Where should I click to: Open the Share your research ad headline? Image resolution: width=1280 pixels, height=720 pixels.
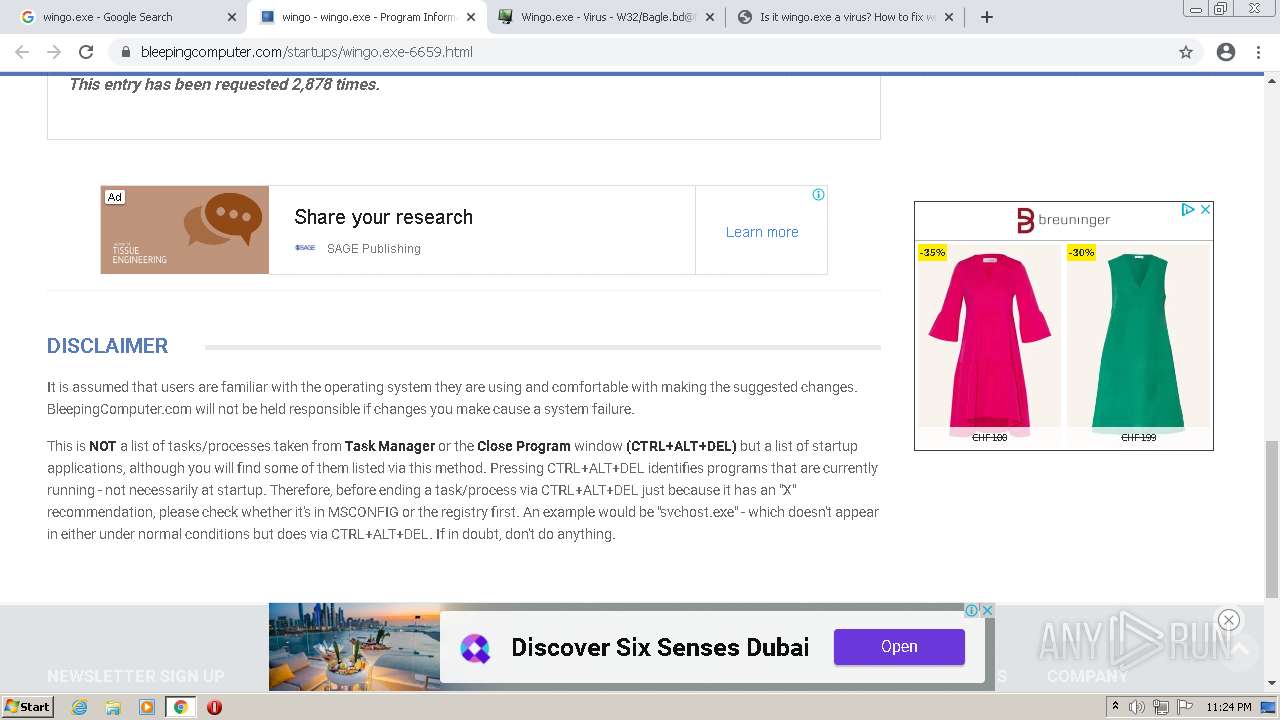383,217
